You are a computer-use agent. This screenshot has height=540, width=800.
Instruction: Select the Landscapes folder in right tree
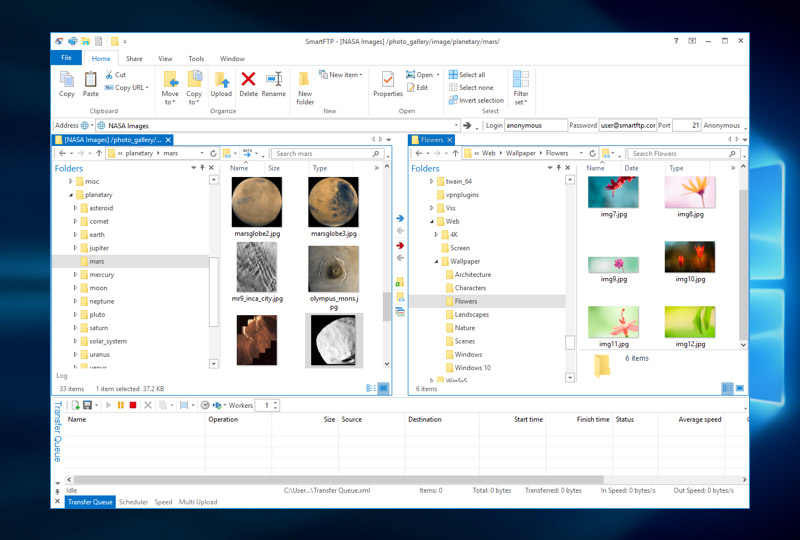tap(471, 315)
